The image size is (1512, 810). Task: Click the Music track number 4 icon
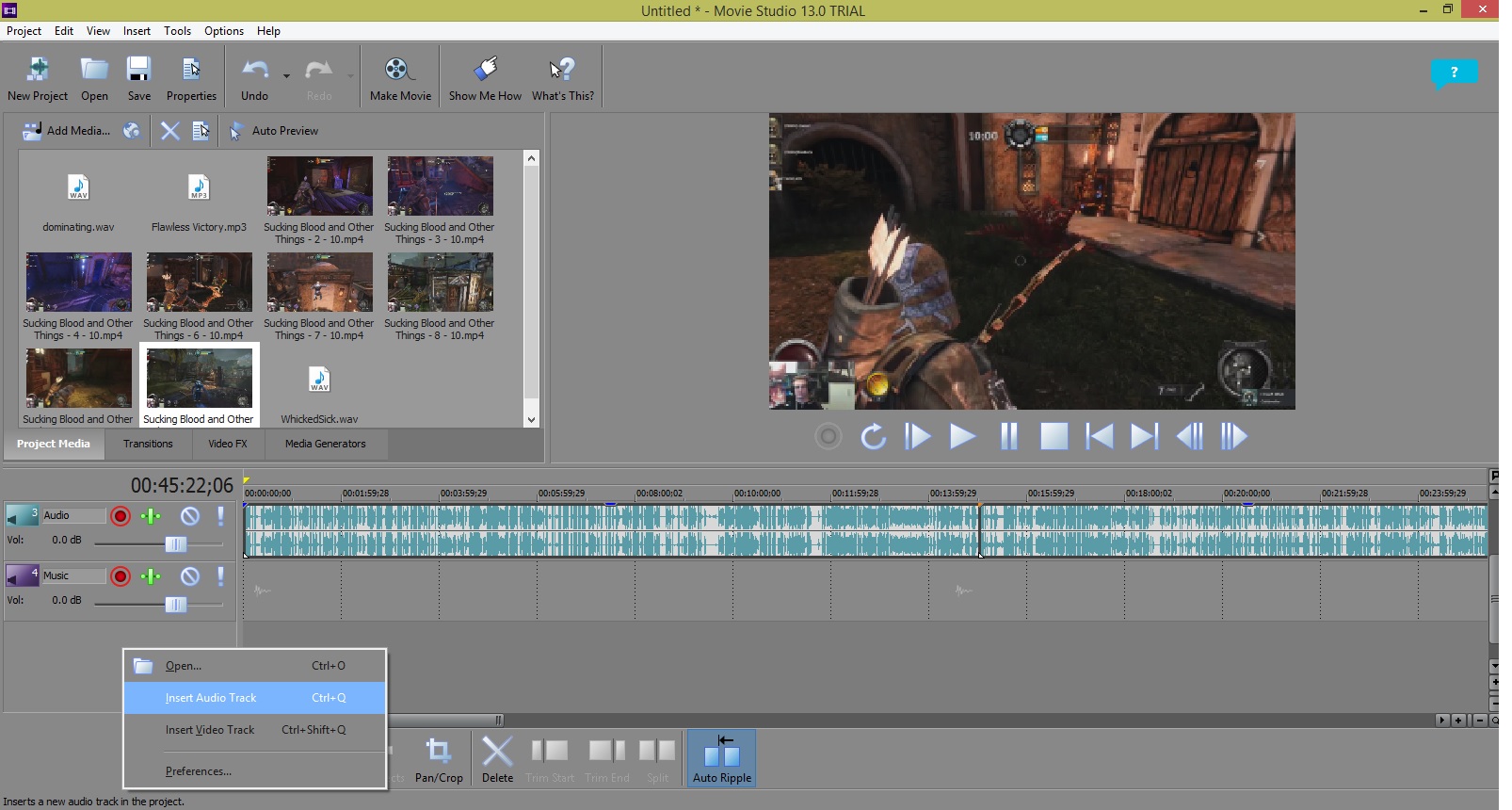click(x=23, y=575)
